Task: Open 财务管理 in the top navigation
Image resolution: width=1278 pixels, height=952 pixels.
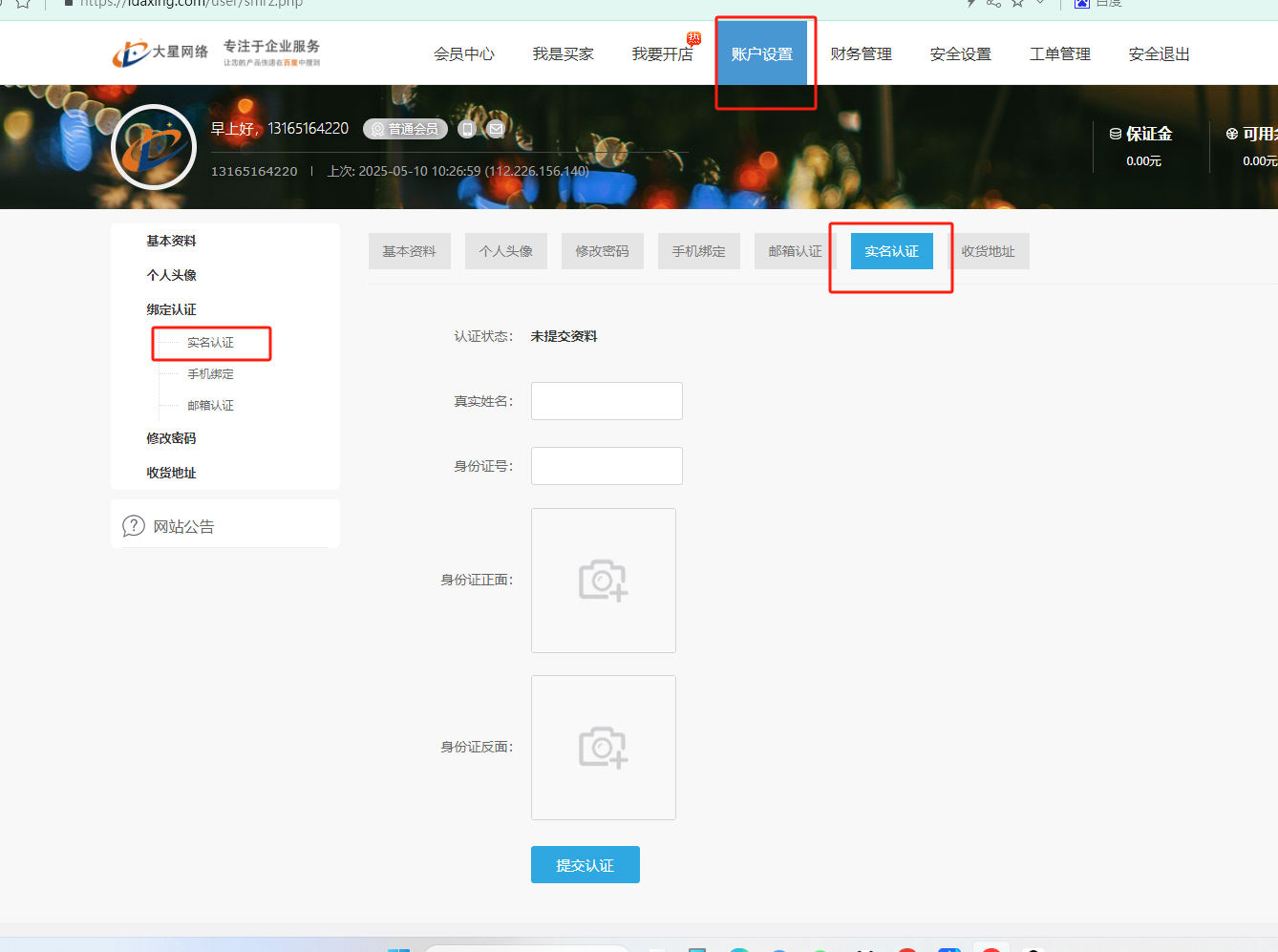Action: (x=861, y=54)
